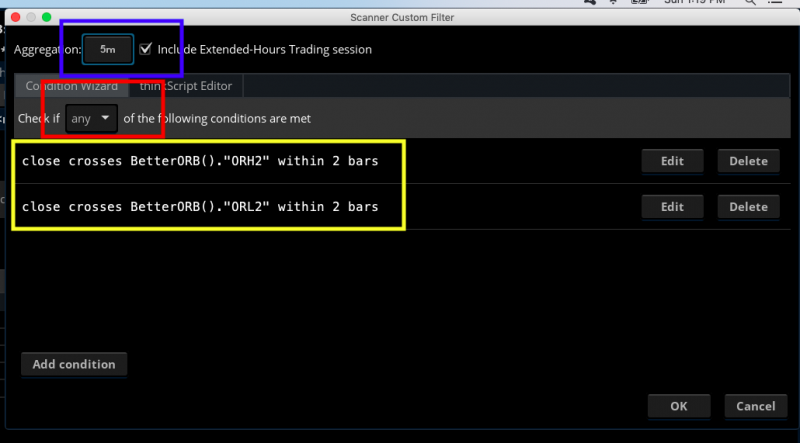The width and height of the screenshot is (800, 443).
Task: Cancel the Scanner Custom Filter dialog
Action: 755,406
